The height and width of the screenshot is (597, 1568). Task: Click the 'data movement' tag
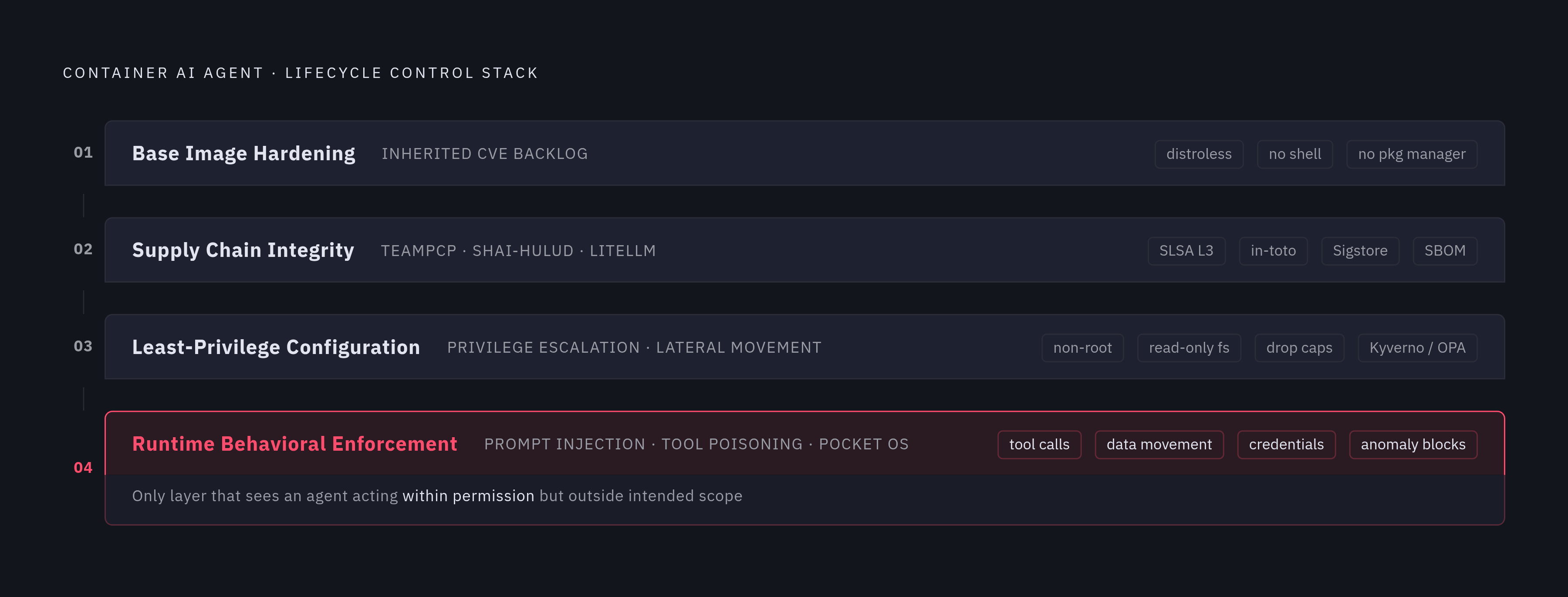click(1159, 444)
